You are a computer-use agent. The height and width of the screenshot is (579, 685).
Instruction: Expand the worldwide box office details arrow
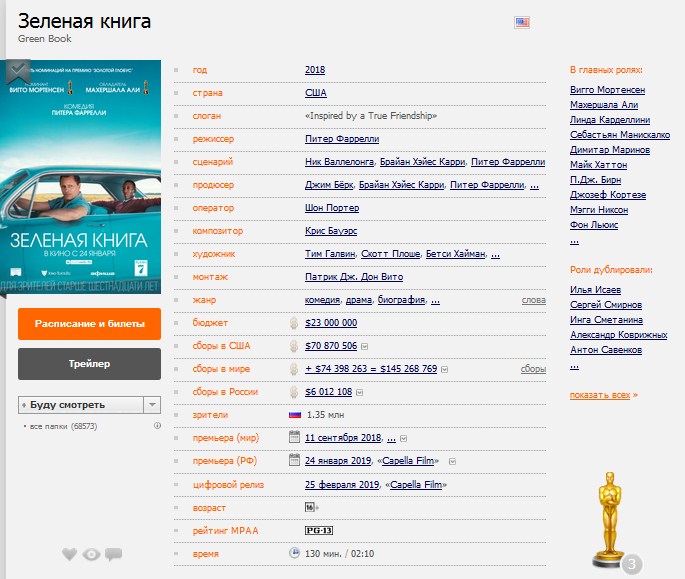446,369
